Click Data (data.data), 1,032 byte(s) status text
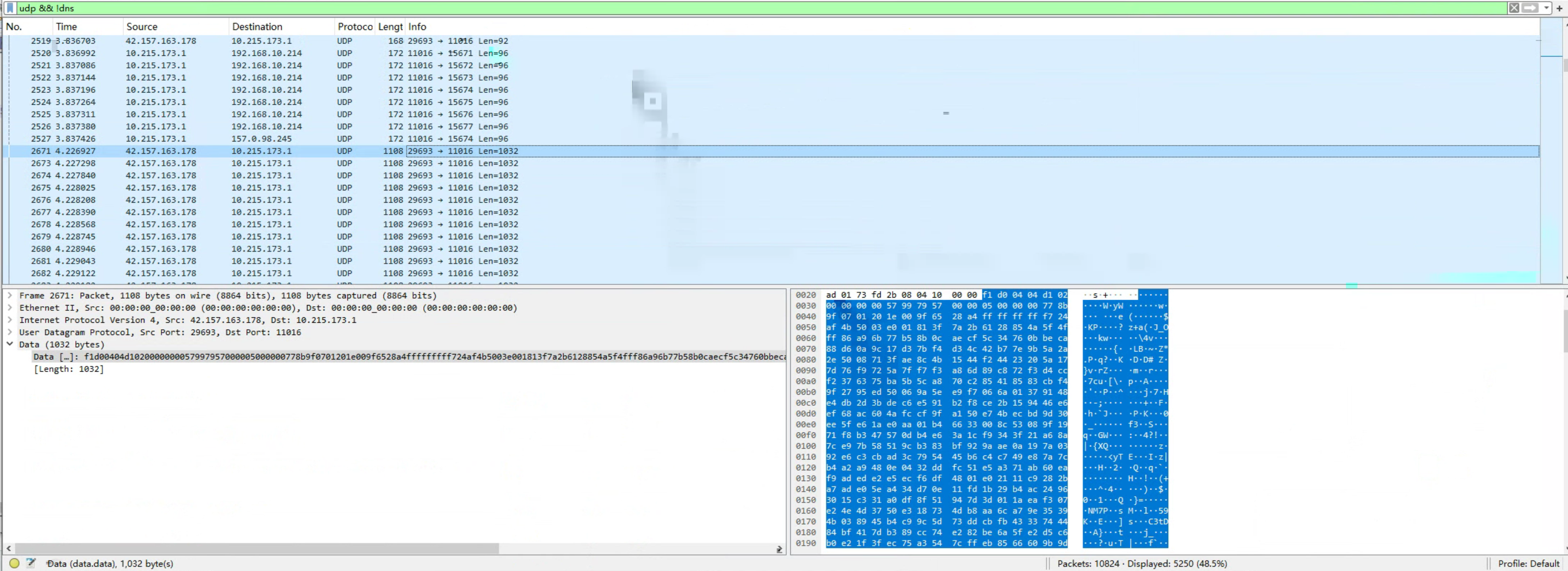Screen dimensions: 1568x571 coord(110,563)
